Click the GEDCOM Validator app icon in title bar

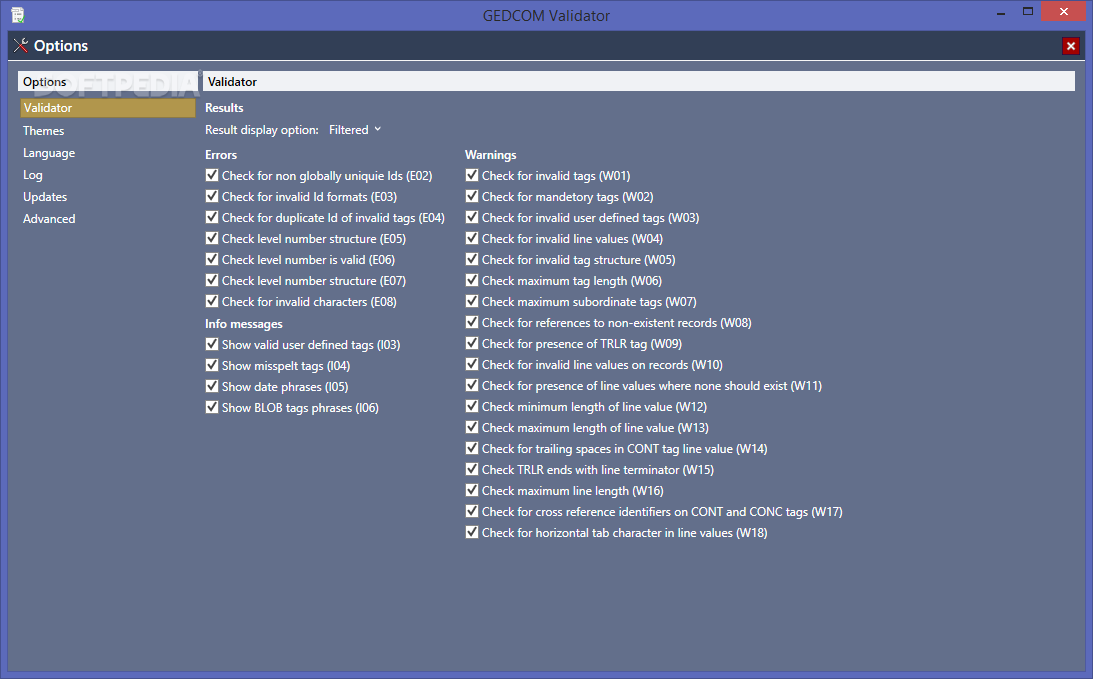coord(17,15)
